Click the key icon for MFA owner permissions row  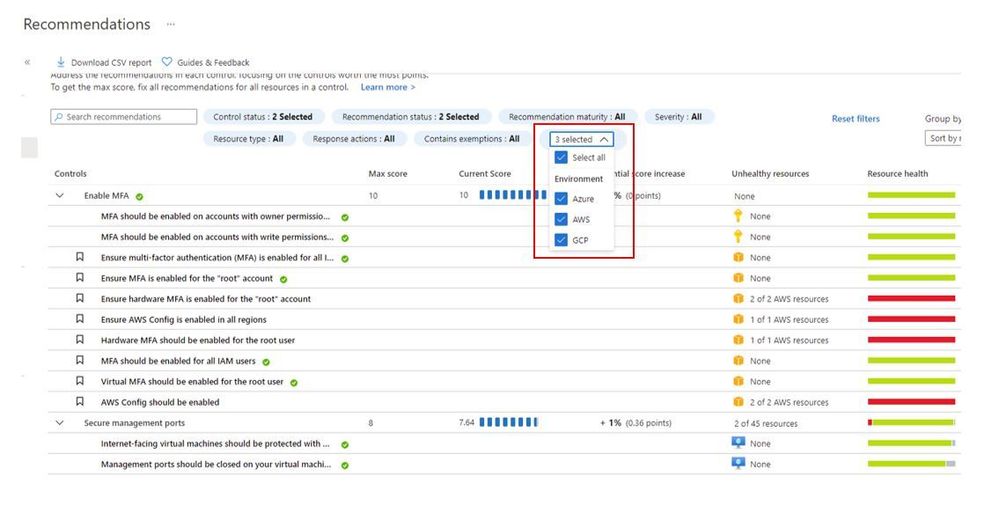click(x=738, y=216)
